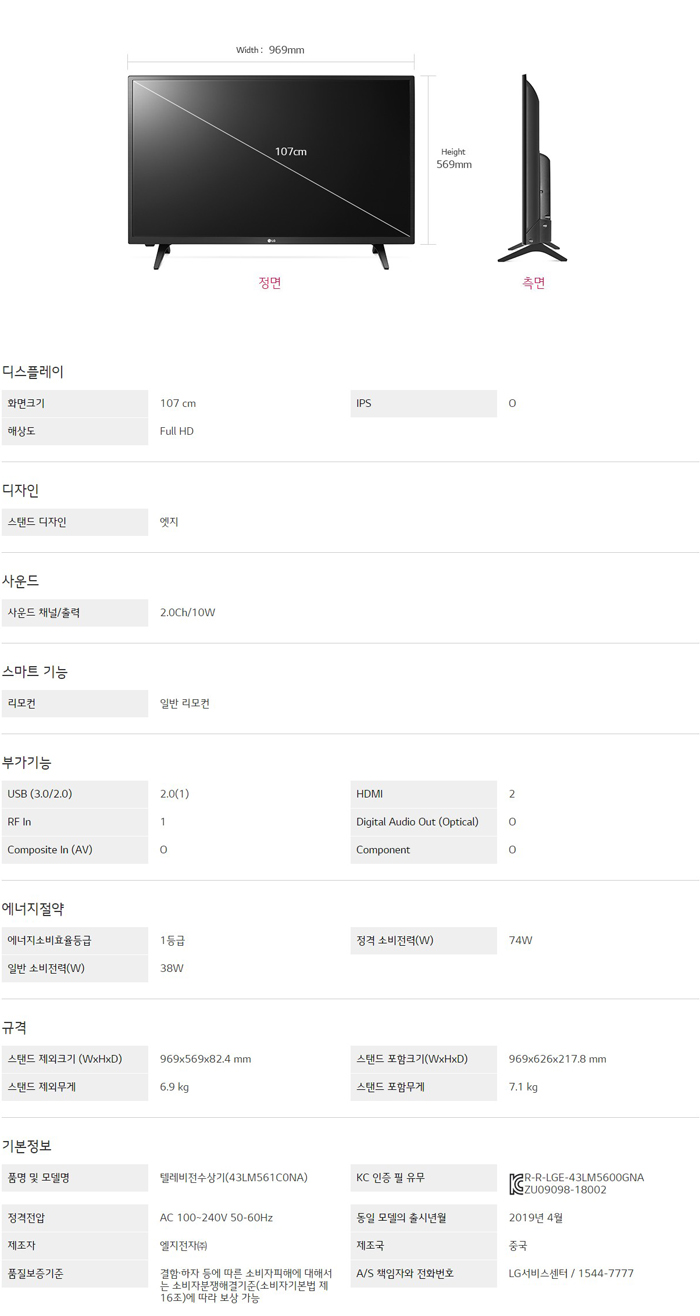This screenshot has height=1316, width=700.
Task: Click the 화면크기 spec label
Action: tap(27, 403)
